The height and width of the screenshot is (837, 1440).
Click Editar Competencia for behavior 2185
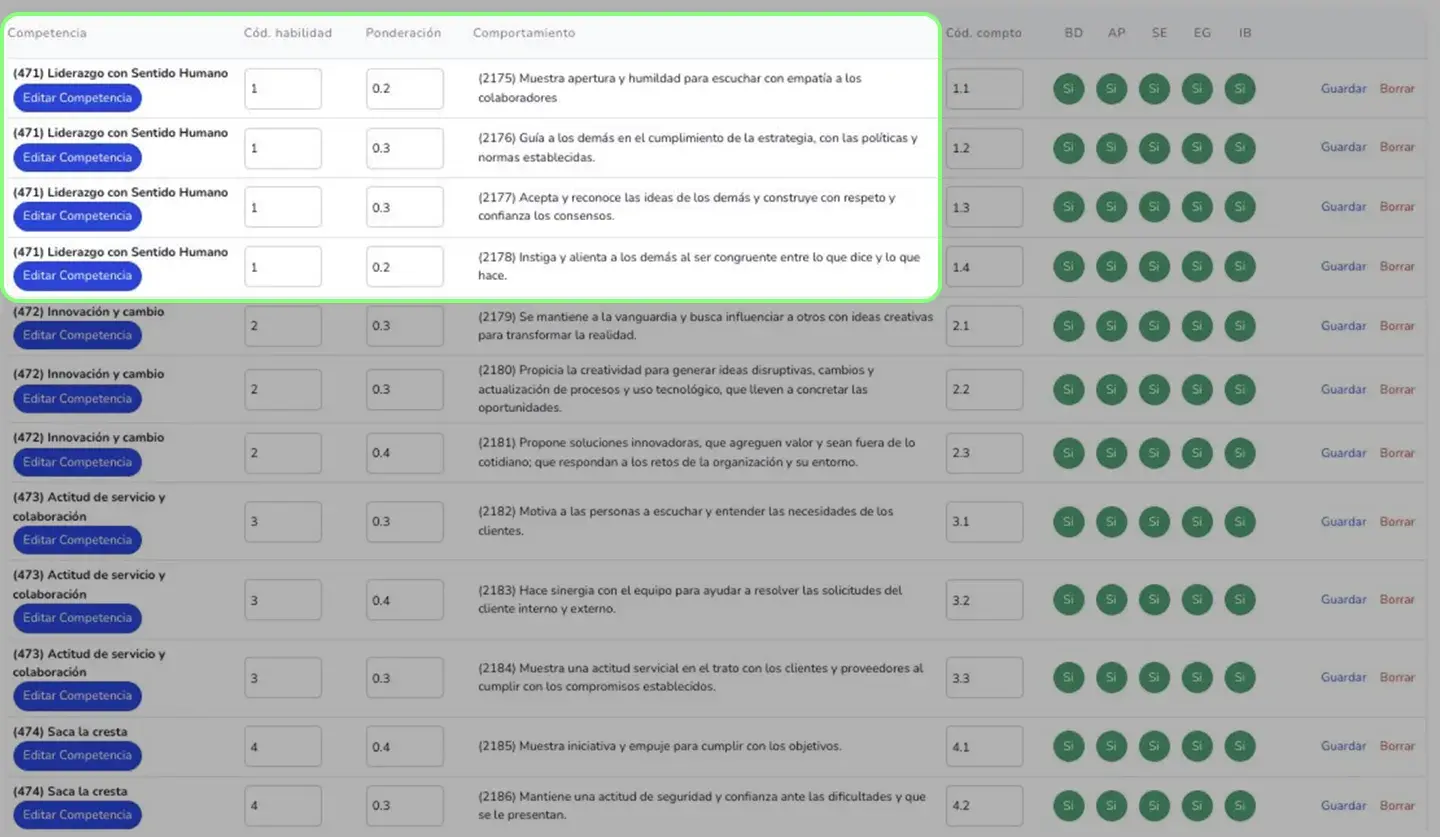pos(77,756)
